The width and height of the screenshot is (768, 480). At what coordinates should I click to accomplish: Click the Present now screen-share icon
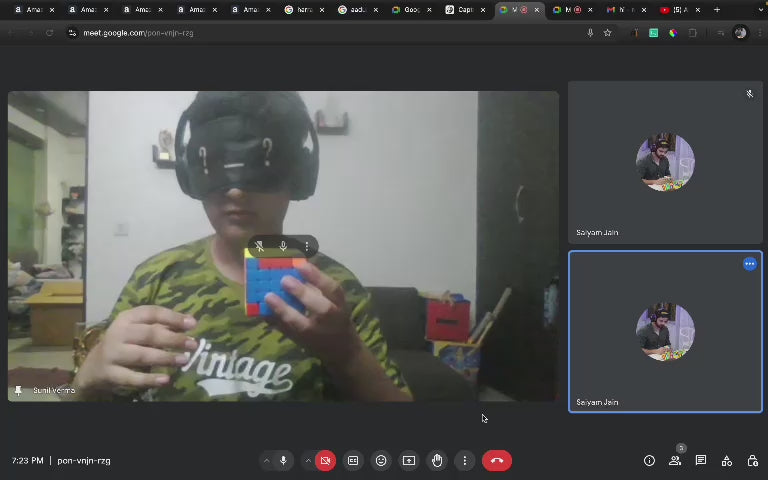pos(409,461)
